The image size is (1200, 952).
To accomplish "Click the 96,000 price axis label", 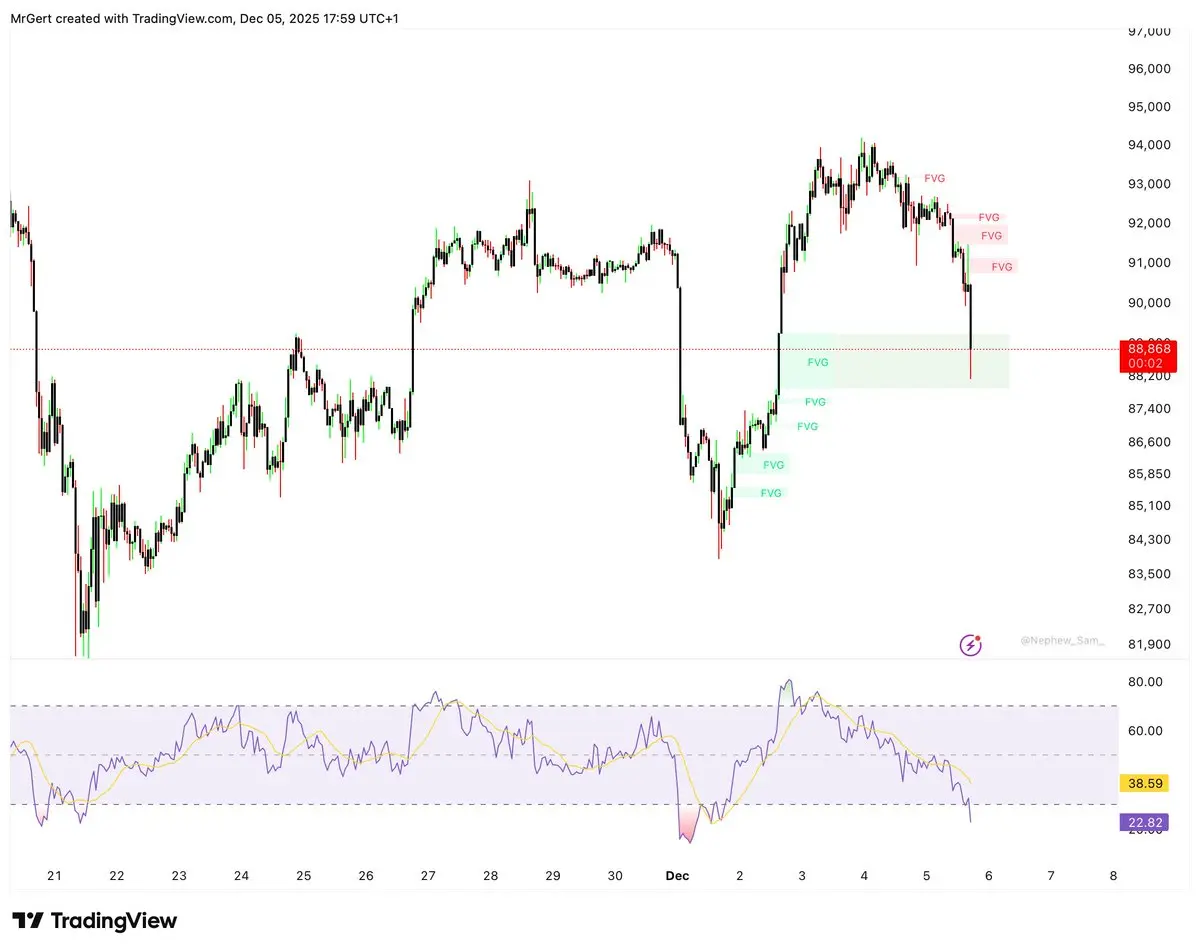I will [1149, 69].
